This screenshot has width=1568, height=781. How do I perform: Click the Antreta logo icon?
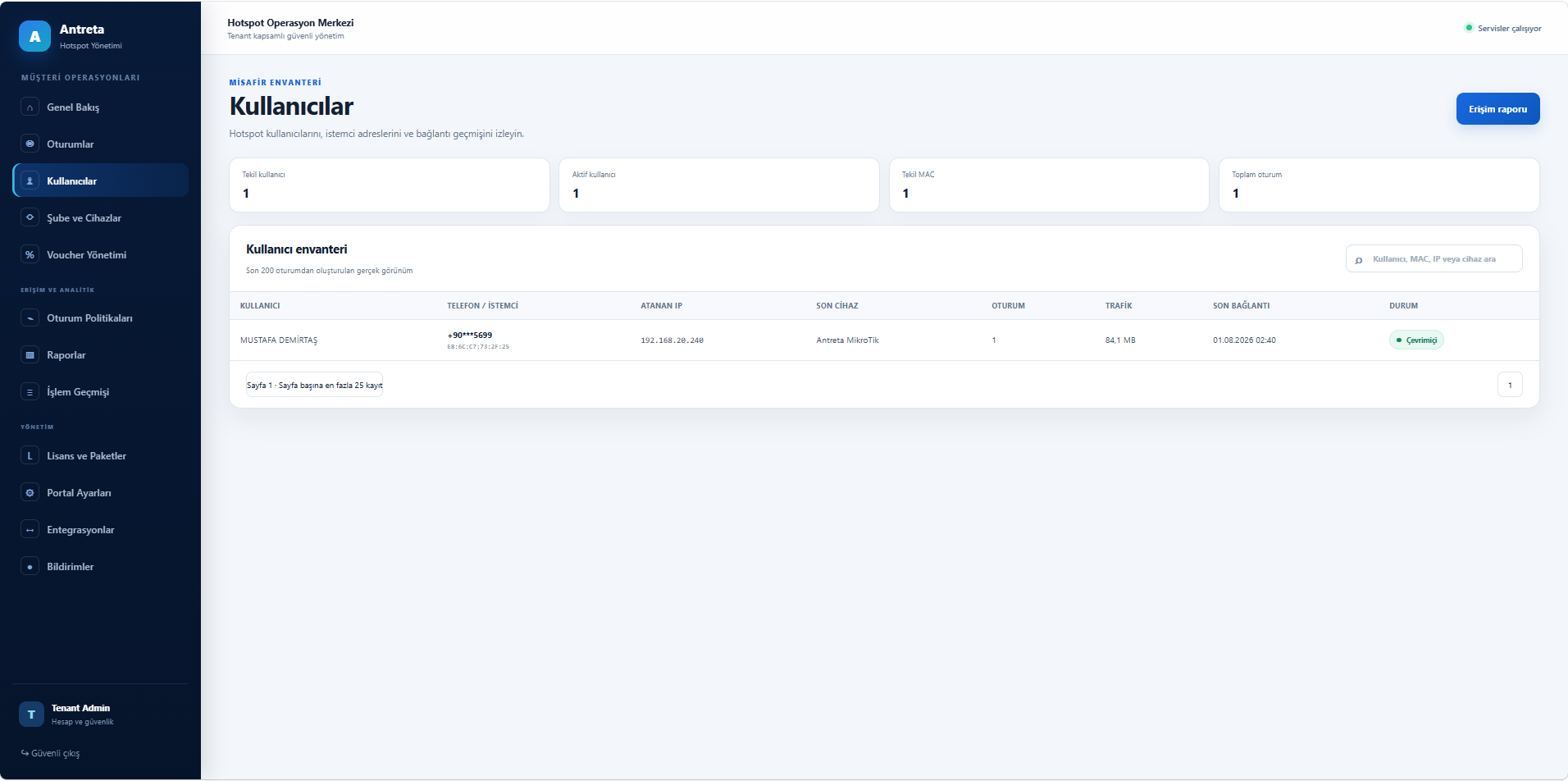pyautogui.click(x=34, y=36)
